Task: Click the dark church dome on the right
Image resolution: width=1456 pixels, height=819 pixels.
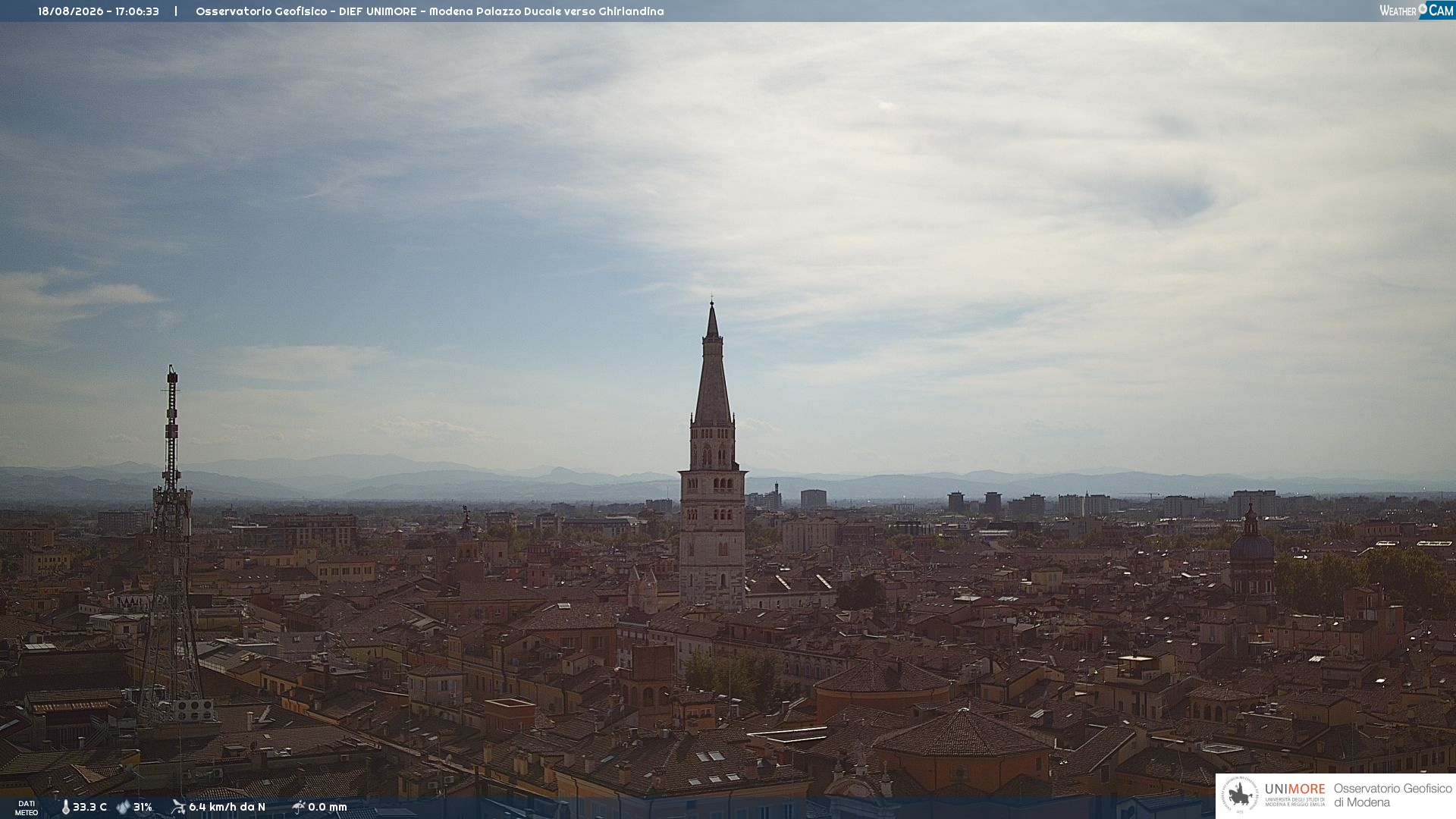Action: 1251,546
